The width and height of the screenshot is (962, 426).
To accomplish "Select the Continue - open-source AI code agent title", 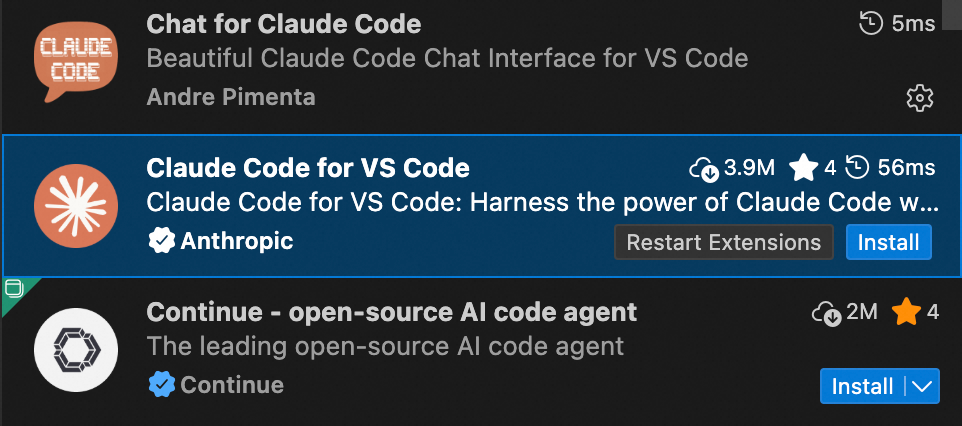I will pyautogui.click(x=391, y=312).
